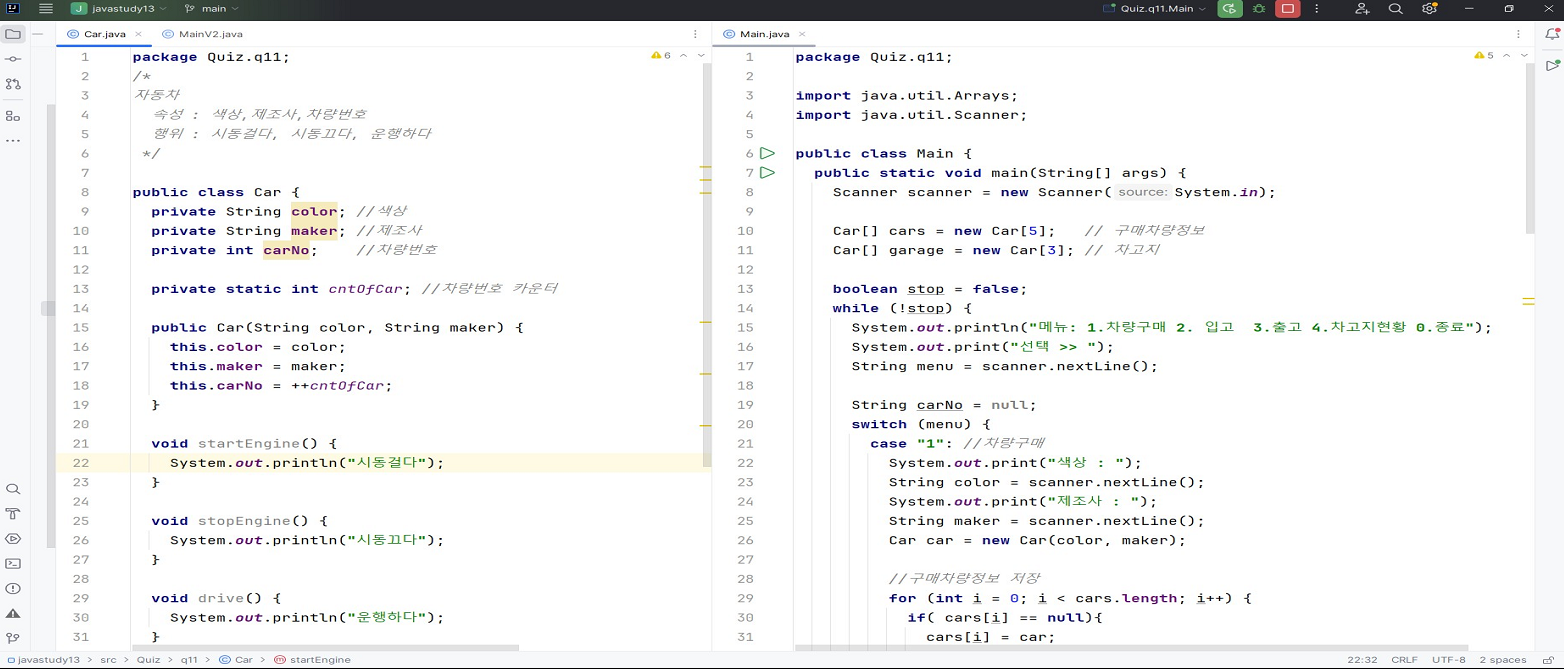
Task: Open the Build tool window hammer icon
Action: (x=13, y=514)
